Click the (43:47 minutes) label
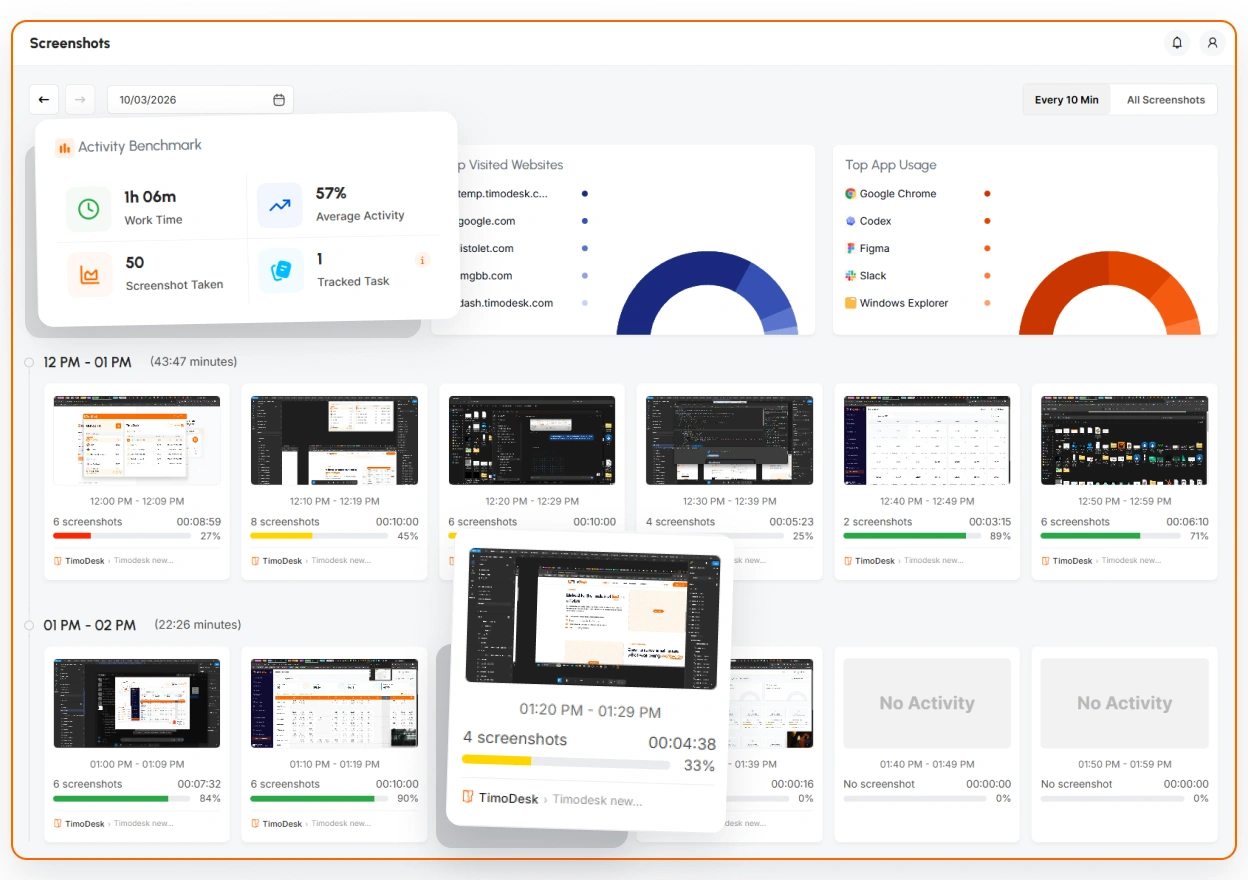 [194, 362]
